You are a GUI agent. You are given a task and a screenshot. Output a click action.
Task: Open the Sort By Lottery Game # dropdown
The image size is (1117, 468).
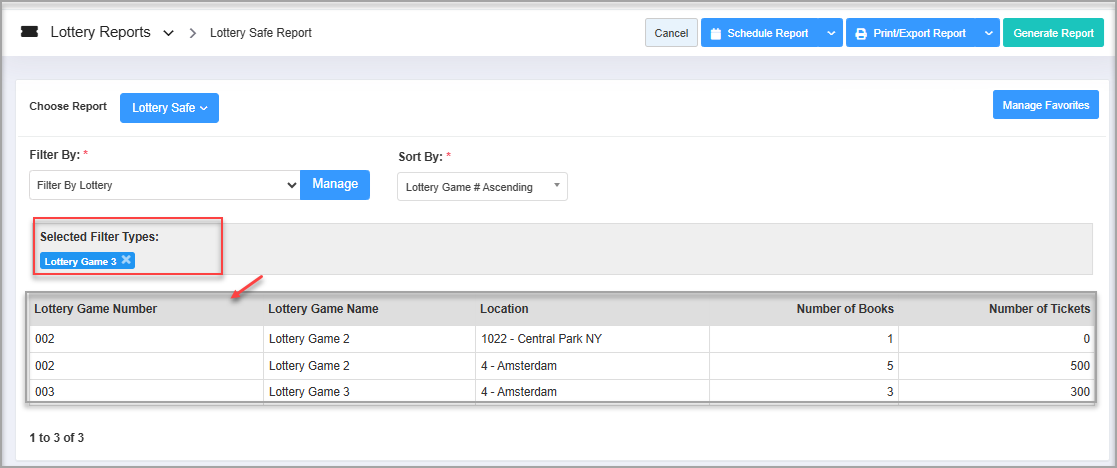click(x=481, y=187)
